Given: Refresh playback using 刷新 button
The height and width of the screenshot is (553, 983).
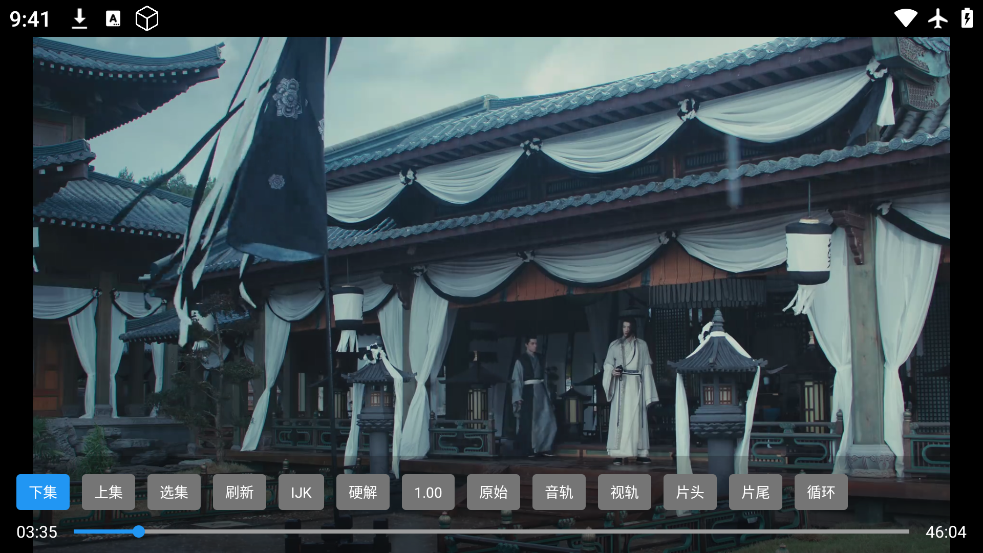Looking at the screenshot, I should 239,492.
